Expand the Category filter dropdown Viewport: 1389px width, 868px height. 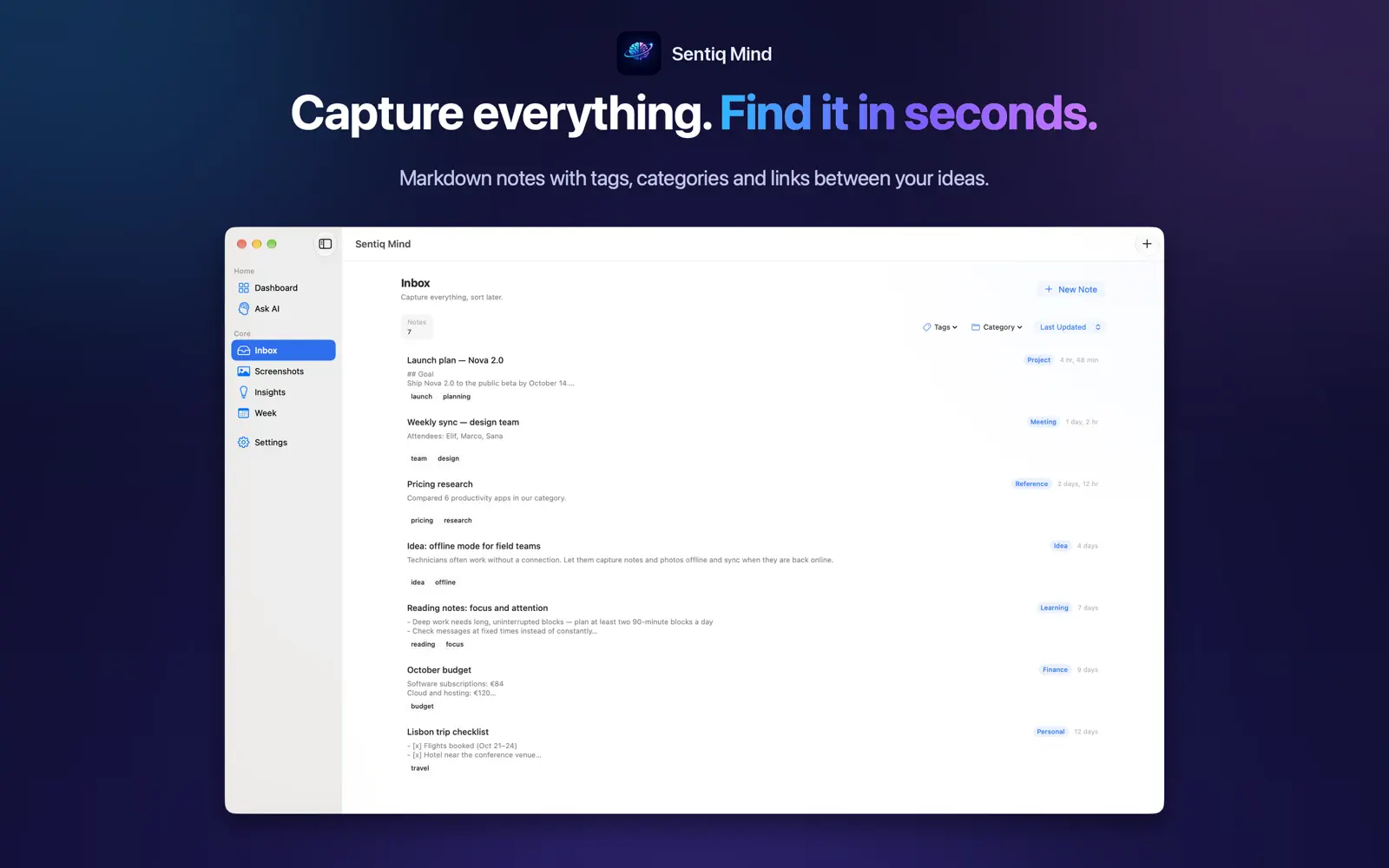997,327
